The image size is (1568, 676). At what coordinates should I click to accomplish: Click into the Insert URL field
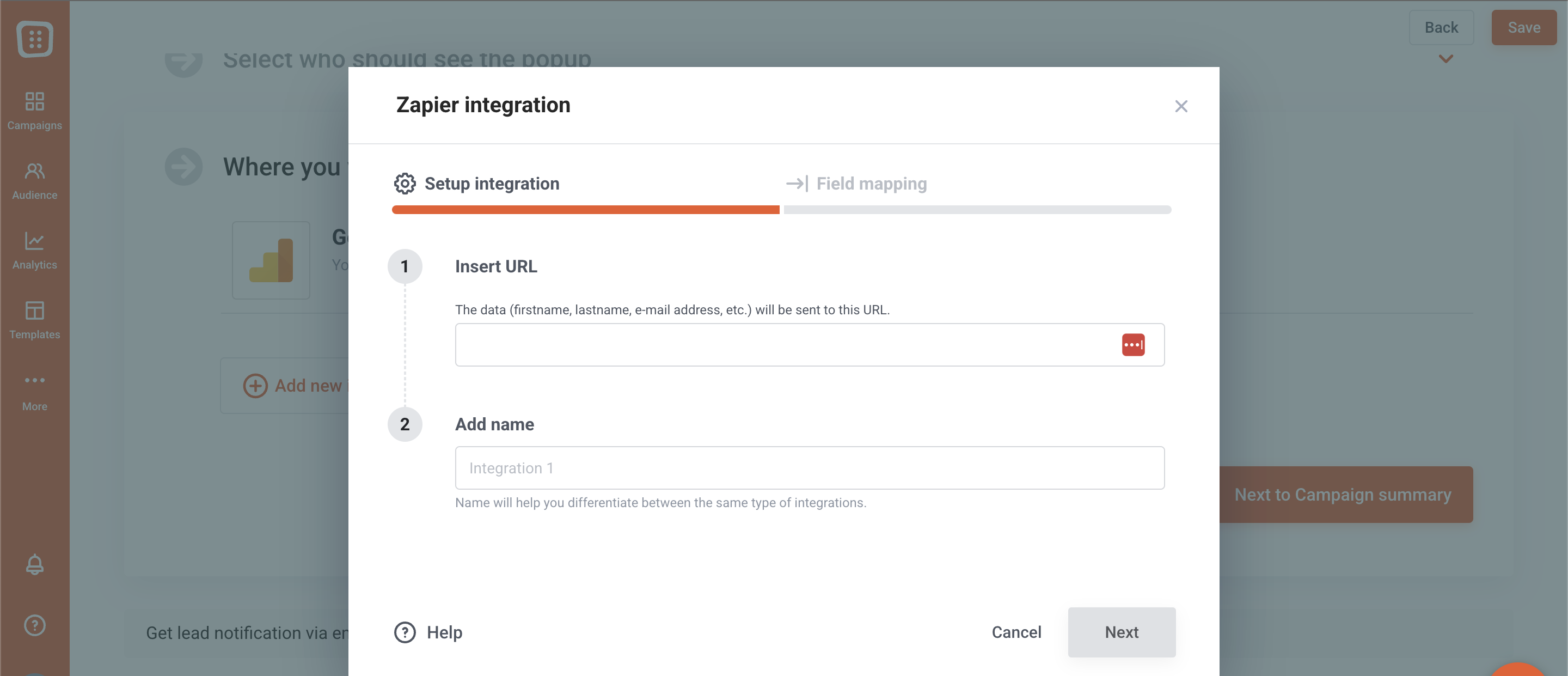tap(785, 345)
